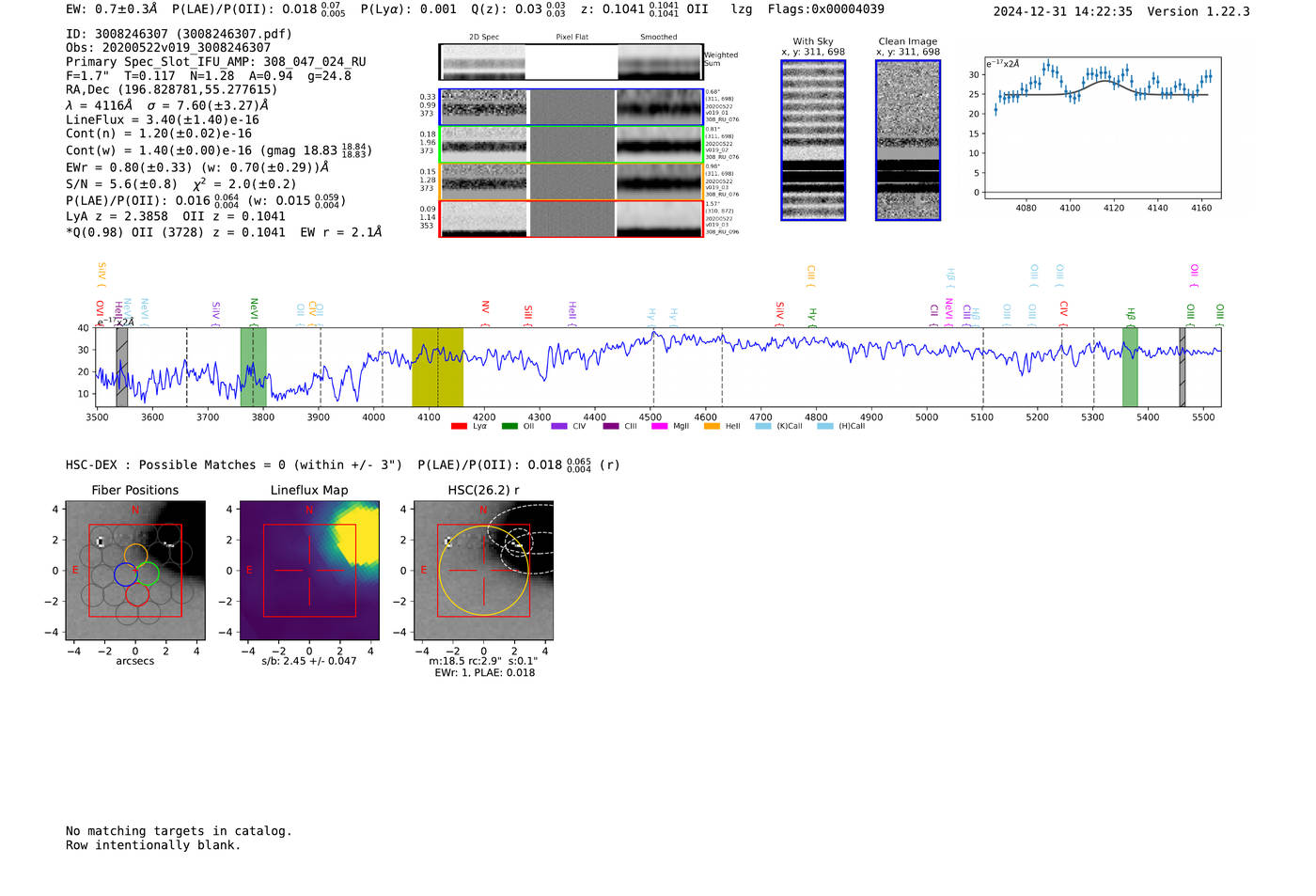Open the Gaussian line-fit plot
This screenshot has width=1316, height=896.
(1102, 128)
